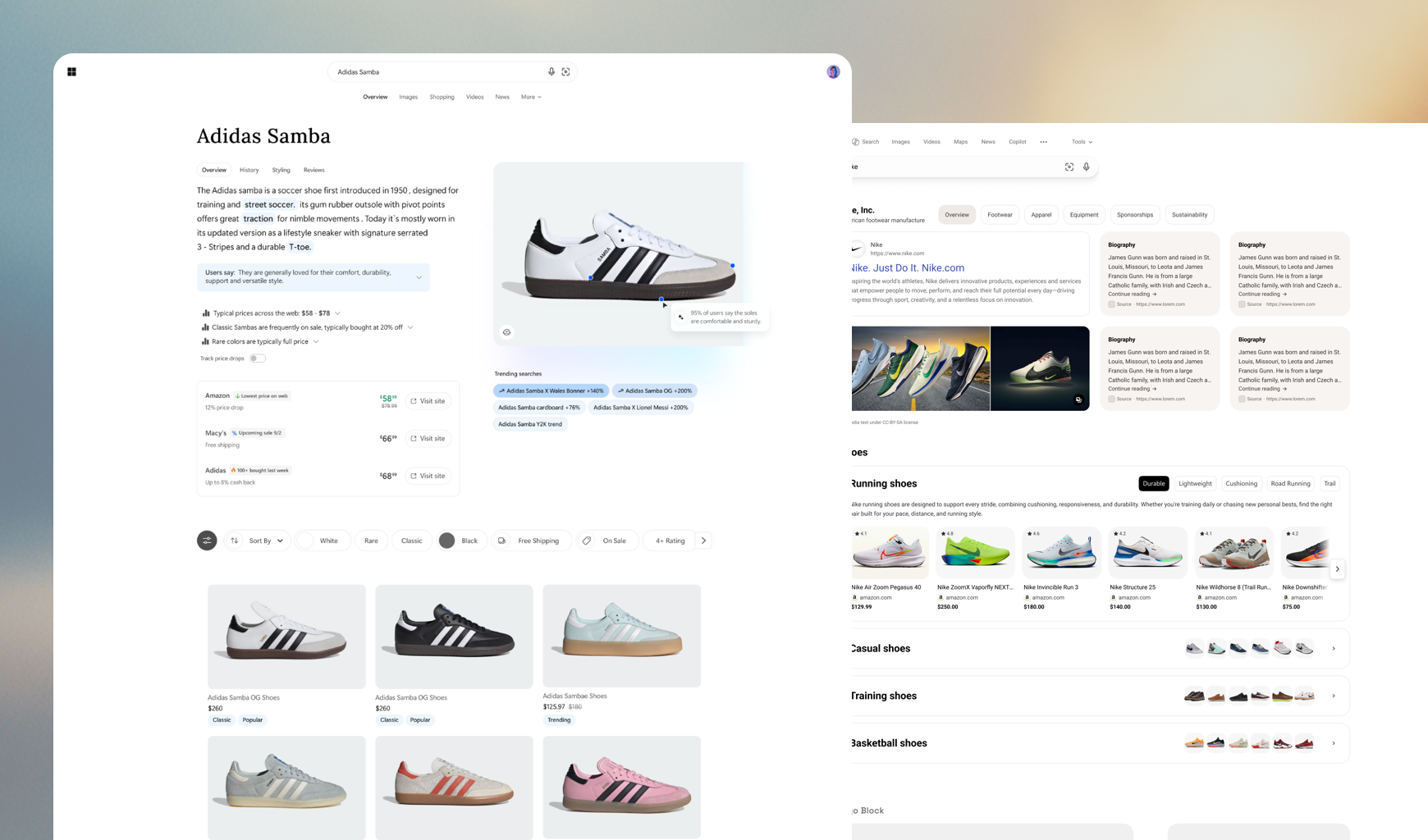Screen dimensions: 1428x840
Task: Open the More dropdown in navigation
Action: 531,97
